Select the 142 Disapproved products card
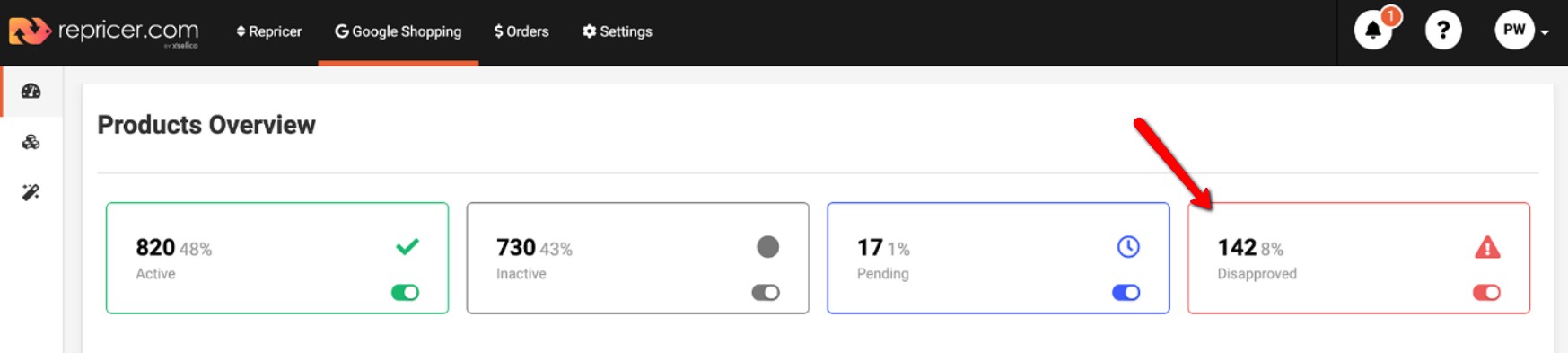 (1359, 258)
